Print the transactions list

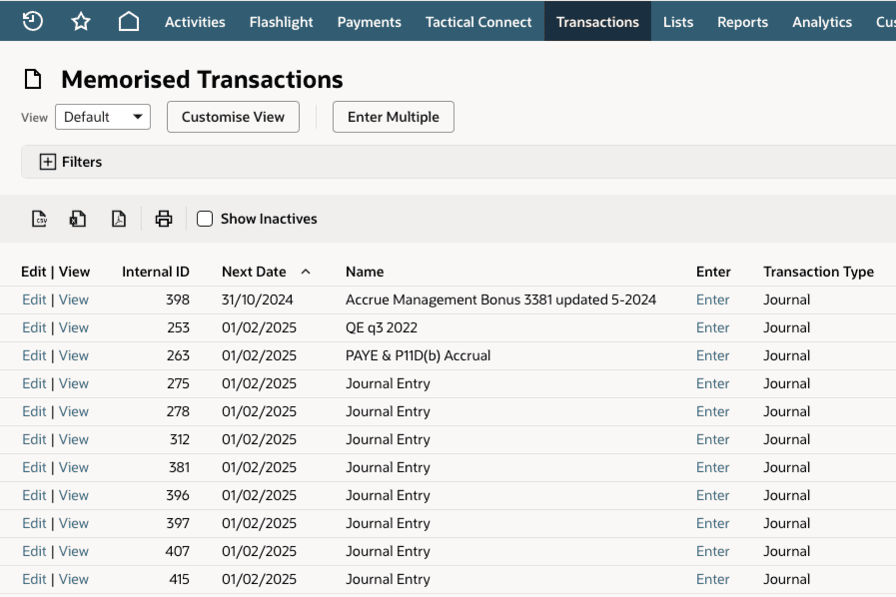pos(164,219)
